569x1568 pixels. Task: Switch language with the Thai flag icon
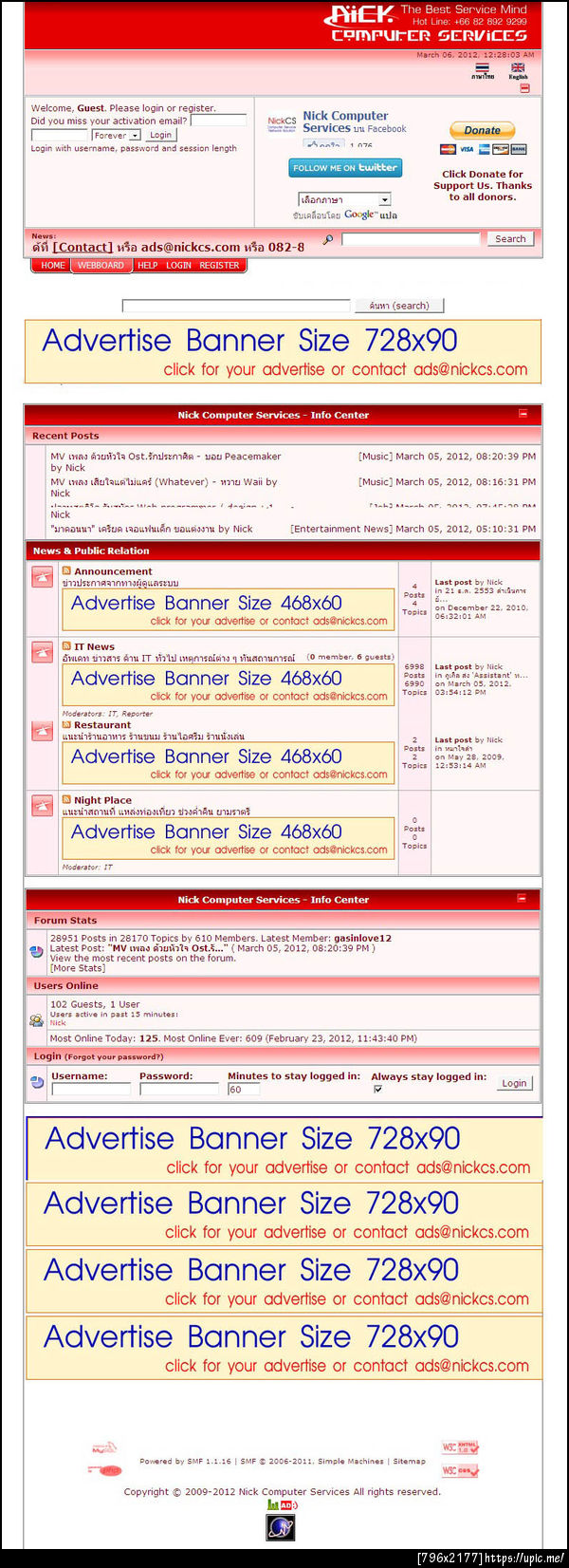pos(483,67)
